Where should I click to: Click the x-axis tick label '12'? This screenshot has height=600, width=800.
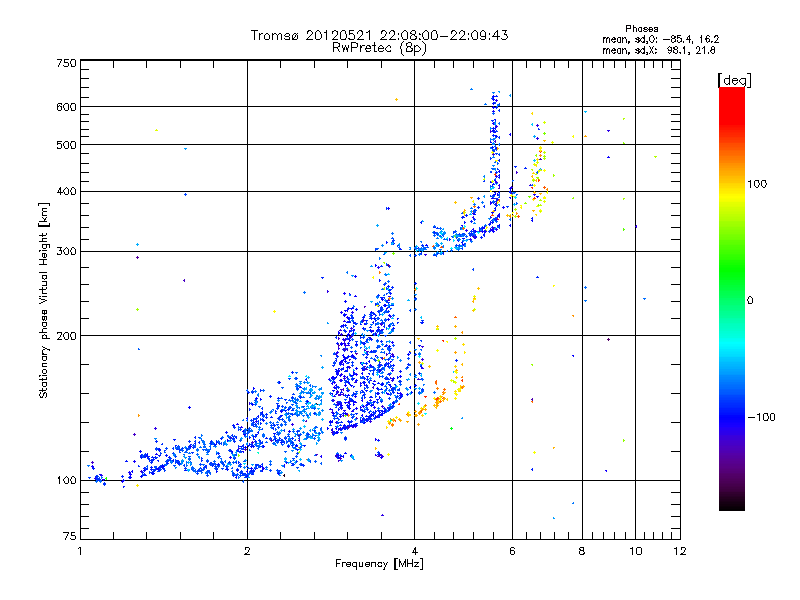coord(680,551)
